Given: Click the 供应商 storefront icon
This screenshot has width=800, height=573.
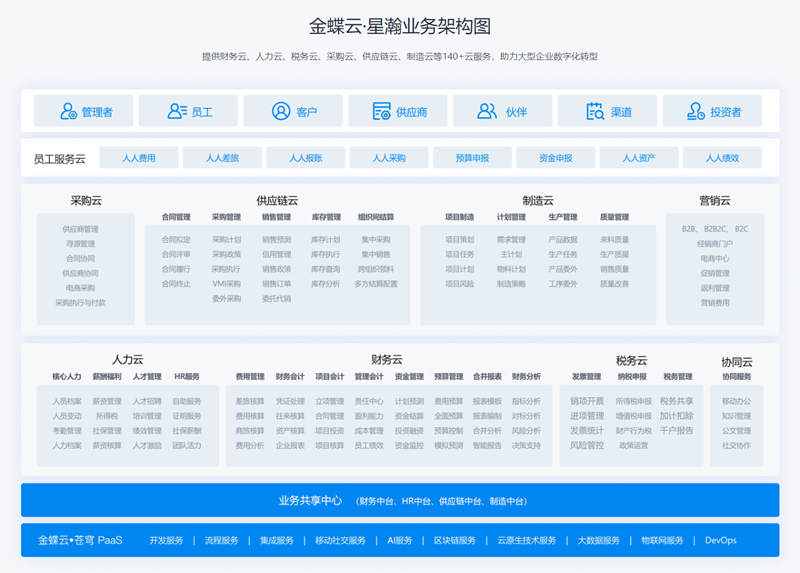Looking at the screenshot, I should click(381, 111).
